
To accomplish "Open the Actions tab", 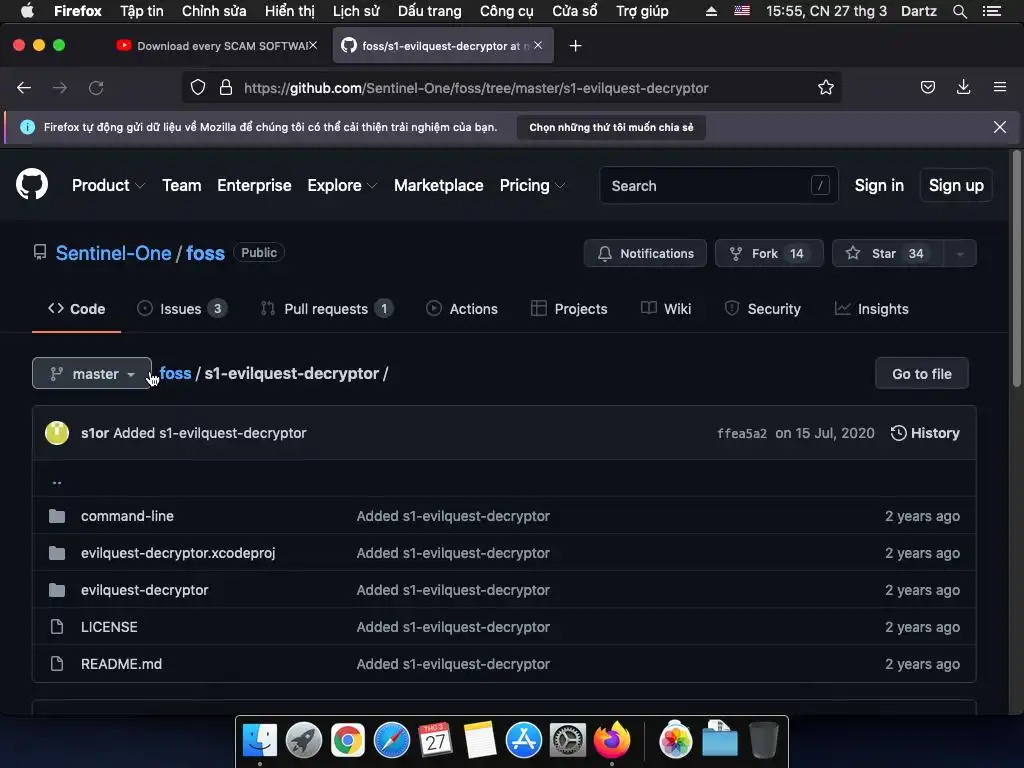I will tap(462, 309).
